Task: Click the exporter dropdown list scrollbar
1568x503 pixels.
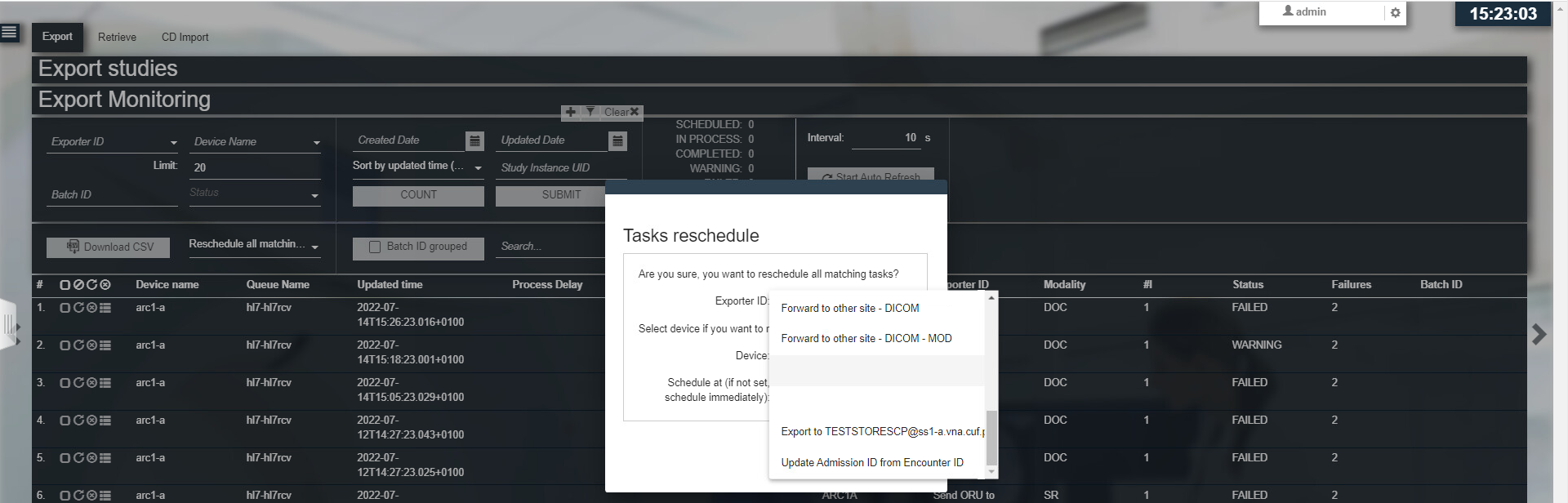Action: tap(991, 438)
